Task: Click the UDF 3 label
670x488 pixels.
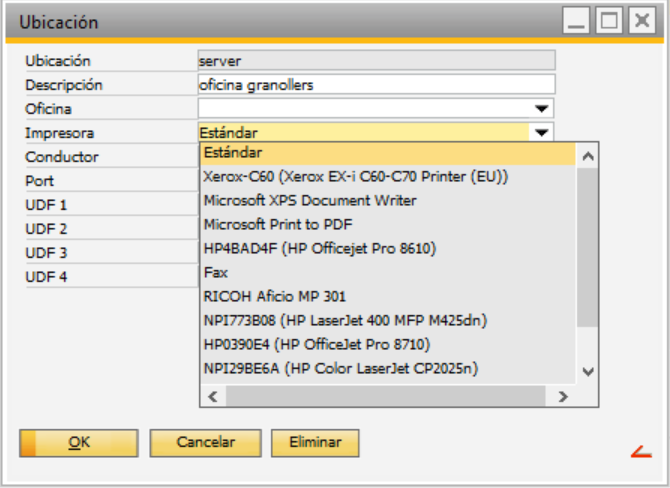Action: tap(46, 253)
